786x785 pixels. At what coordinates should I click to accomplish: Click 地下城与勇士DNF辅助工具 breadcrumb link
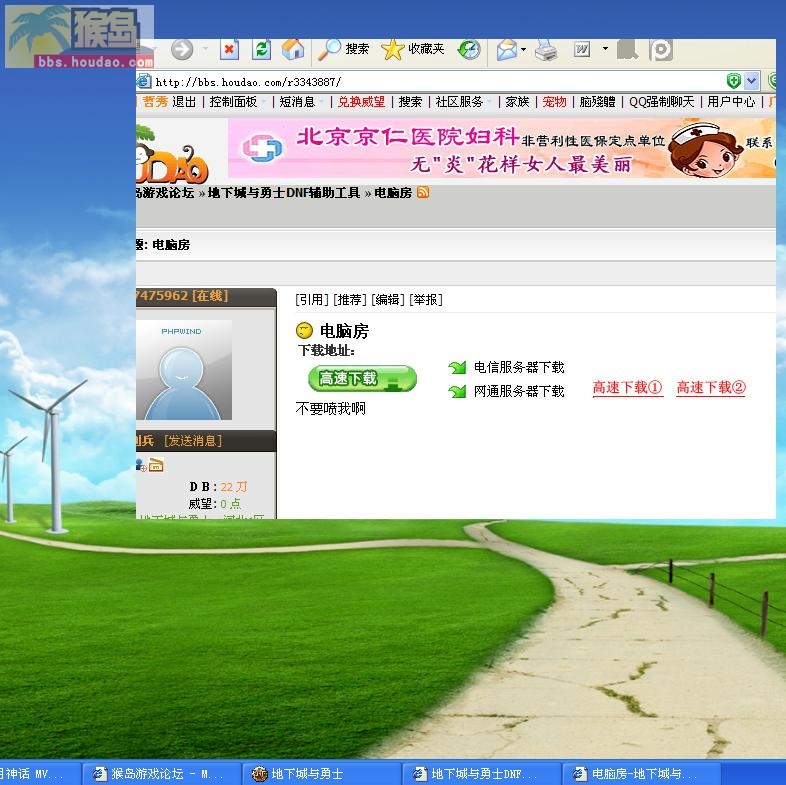pyautogui.click(x=284, y=192)
